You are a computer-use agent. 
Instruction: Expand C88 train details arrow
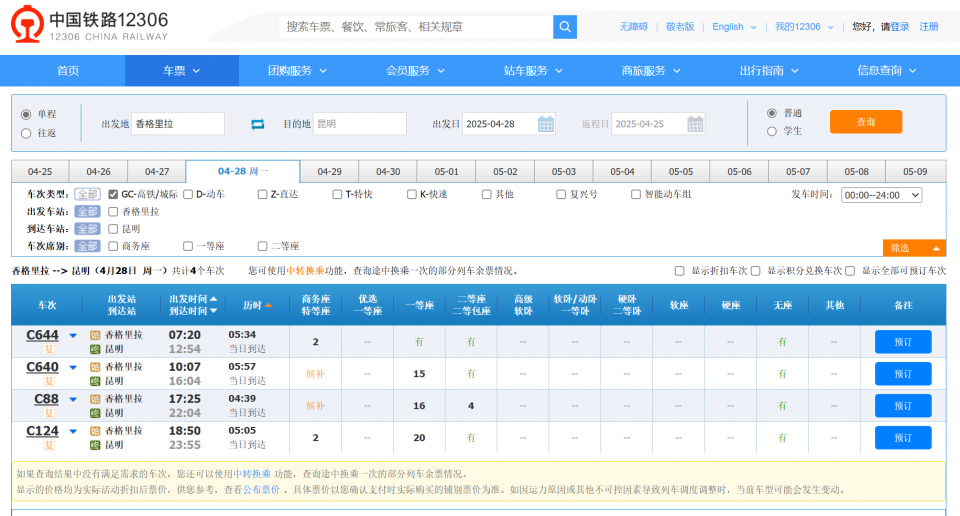(x=73, y=399)
